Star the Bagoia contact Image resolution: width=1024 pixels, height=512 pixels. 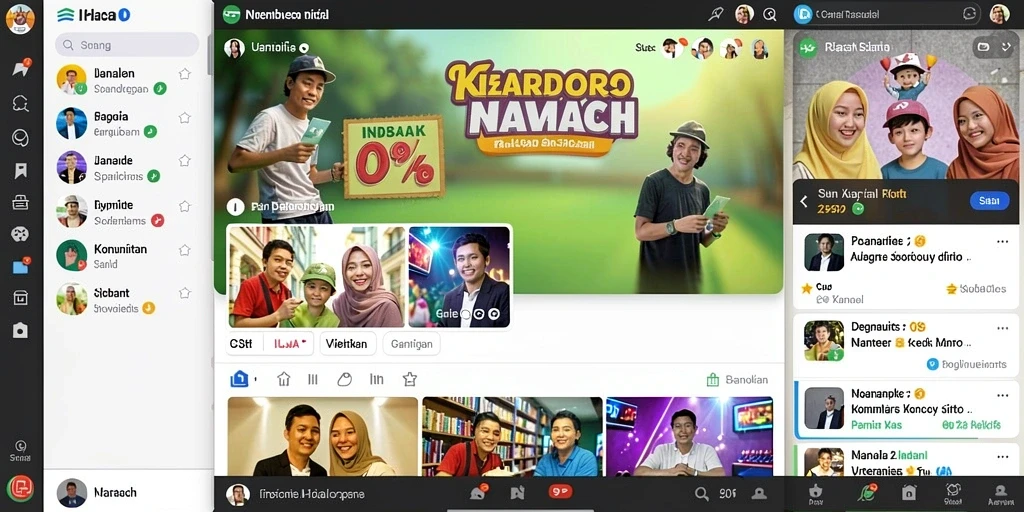(185, 118)
